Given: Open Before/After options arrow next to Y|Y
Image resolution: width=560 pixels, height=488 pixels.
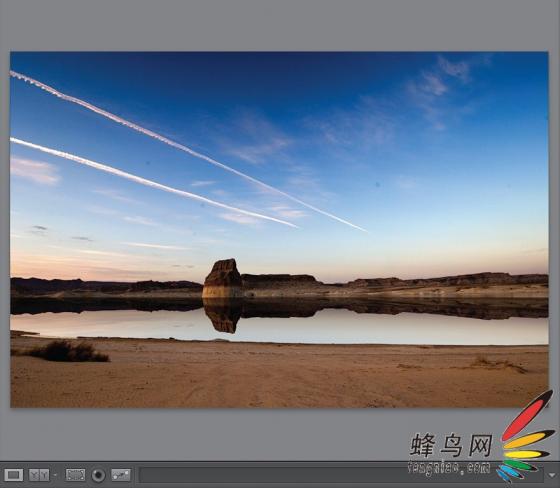Looking at the screenshot, I should [55, 475].
